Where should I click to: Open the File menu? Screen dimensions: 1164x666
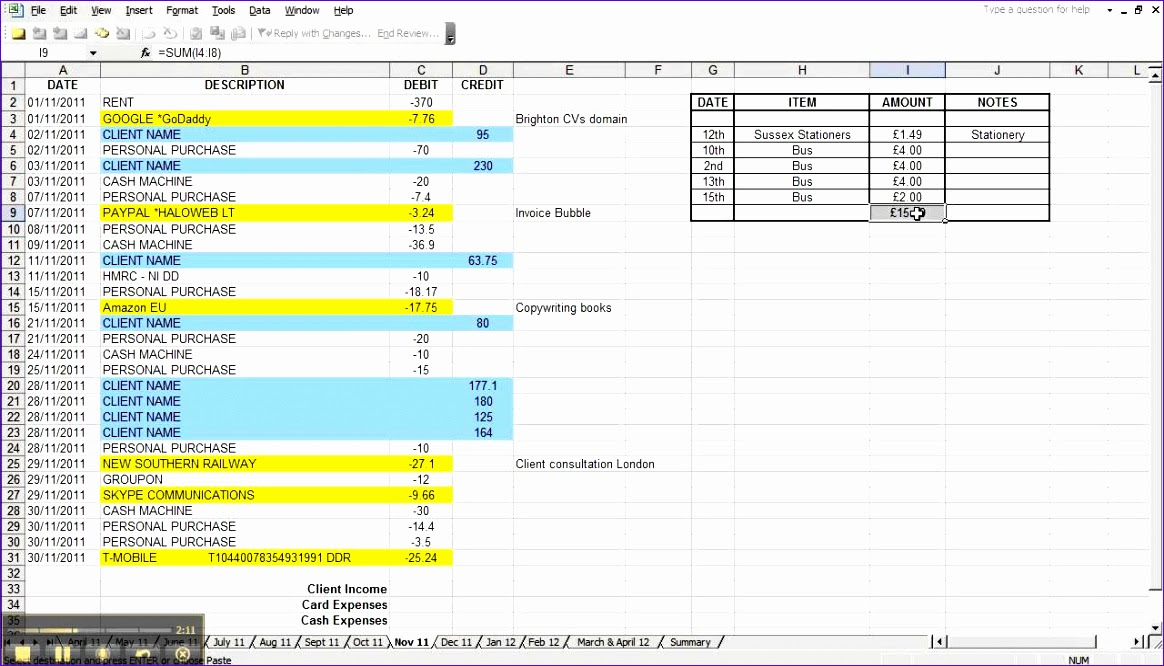pos(38,10)
